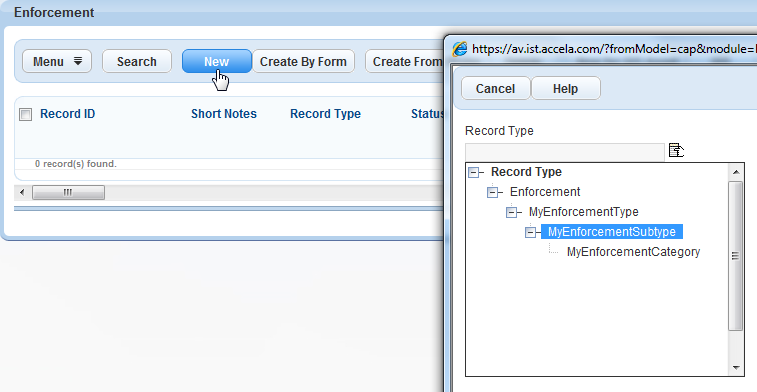Image resolution: width=757 pixels, height=392 pixels.
Task: Sort by Record ID column header
Action: [x=68, y=114]
